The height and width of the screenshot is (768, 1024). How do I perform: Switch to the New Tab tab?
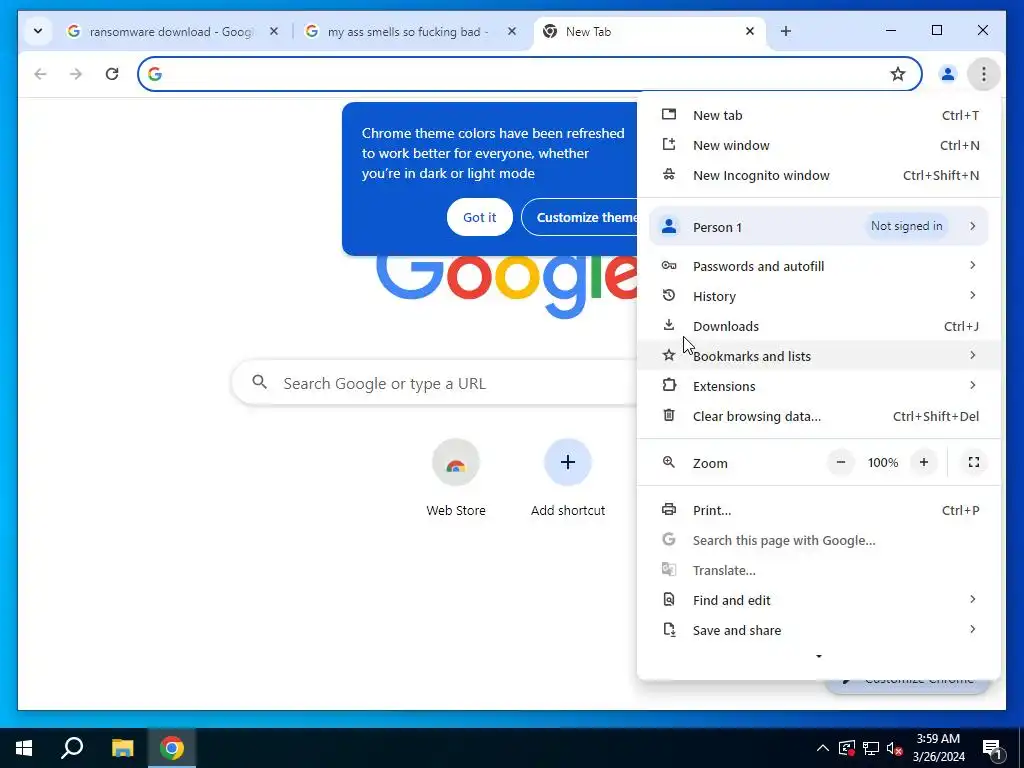click(650, 31)
